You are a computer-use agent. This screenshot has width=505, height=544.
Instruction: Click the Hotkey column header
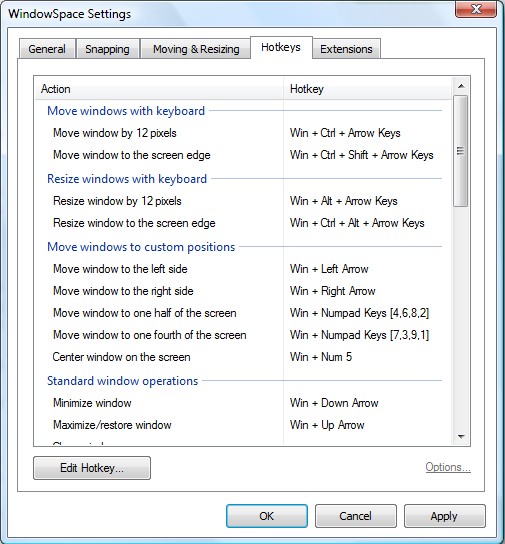click(x=367, y=89)
